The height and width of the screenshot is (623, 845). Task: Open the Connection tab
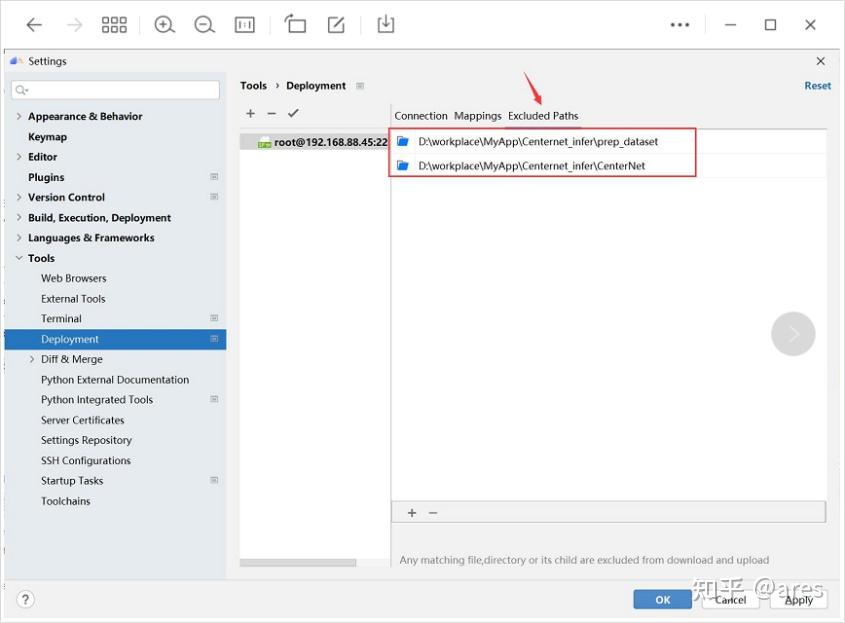coord(420,115)
